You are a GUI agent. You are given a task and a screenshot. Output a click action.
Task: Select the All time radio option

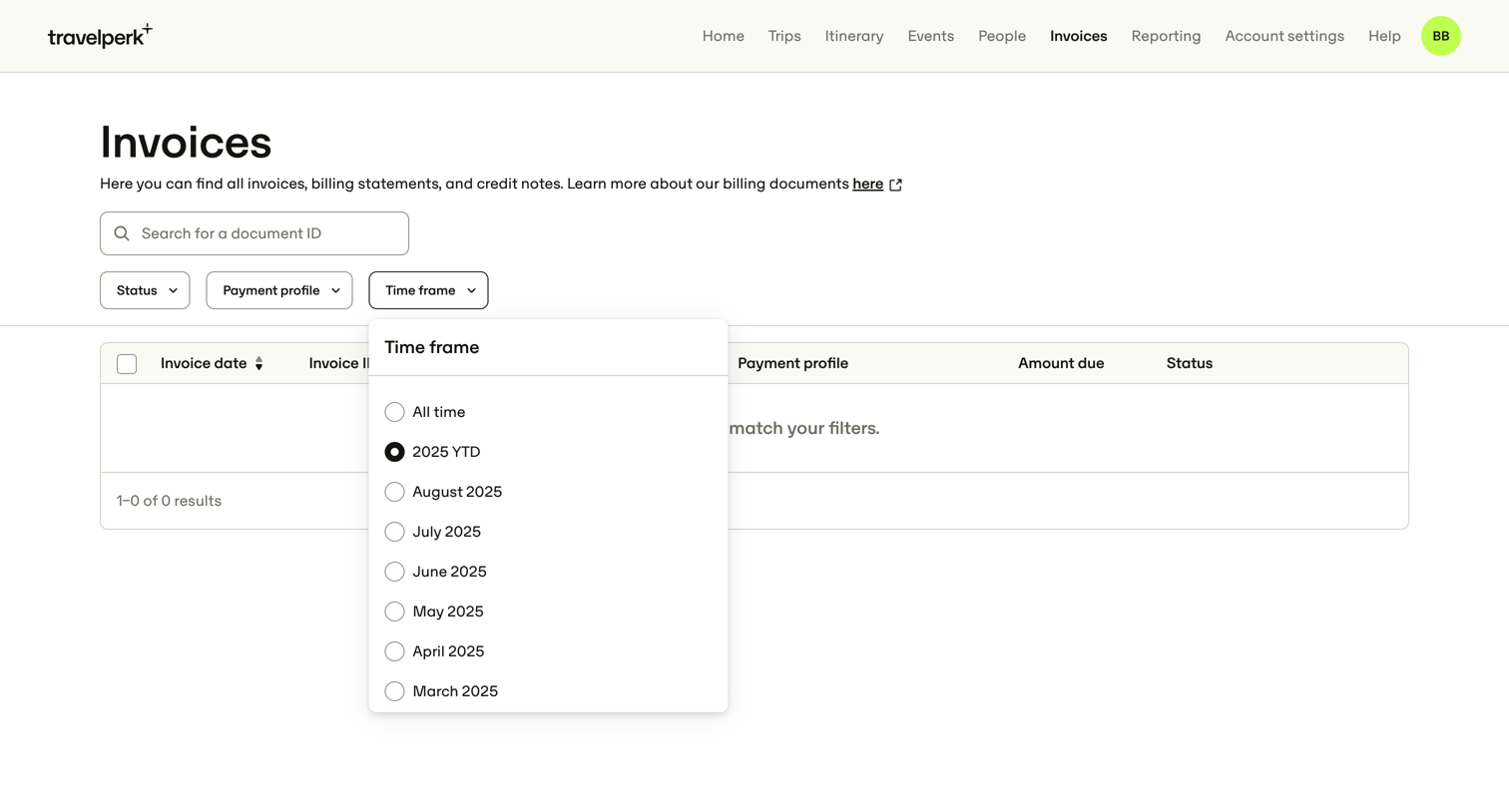click(x=394, y=412)
